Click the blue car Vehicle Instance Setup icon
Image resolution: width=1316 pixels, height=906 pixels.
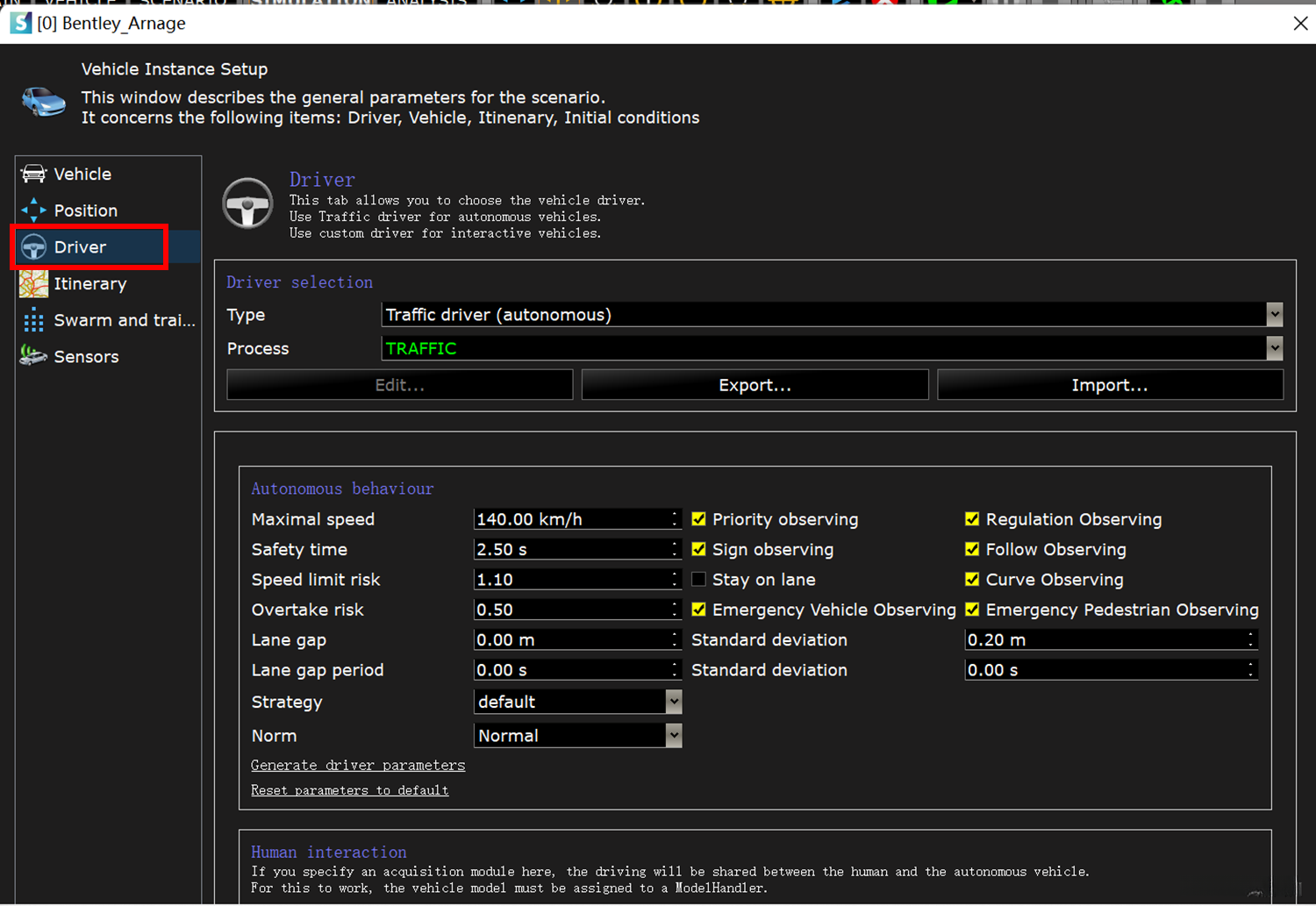coord(43,102)
